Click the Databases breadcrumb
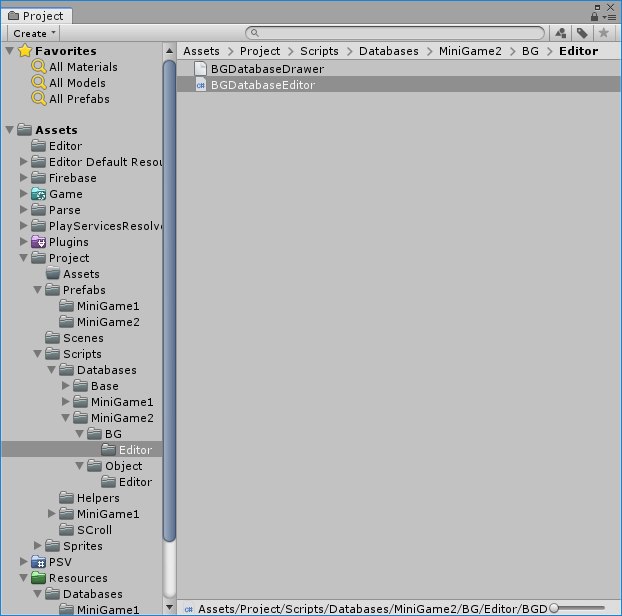 [388, 51]
